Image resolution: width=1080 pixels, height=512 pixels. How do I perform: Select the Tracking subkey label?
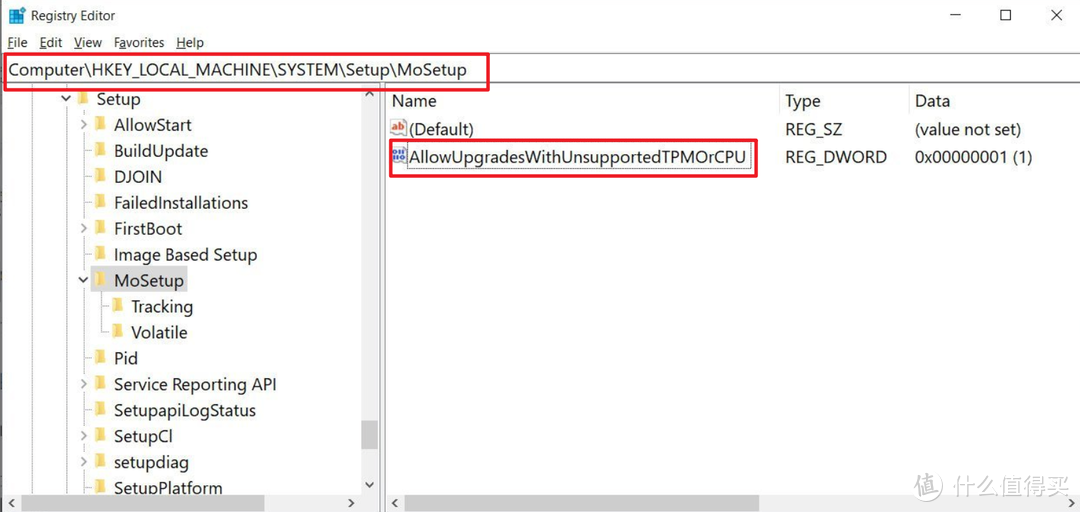click(162, 307)
